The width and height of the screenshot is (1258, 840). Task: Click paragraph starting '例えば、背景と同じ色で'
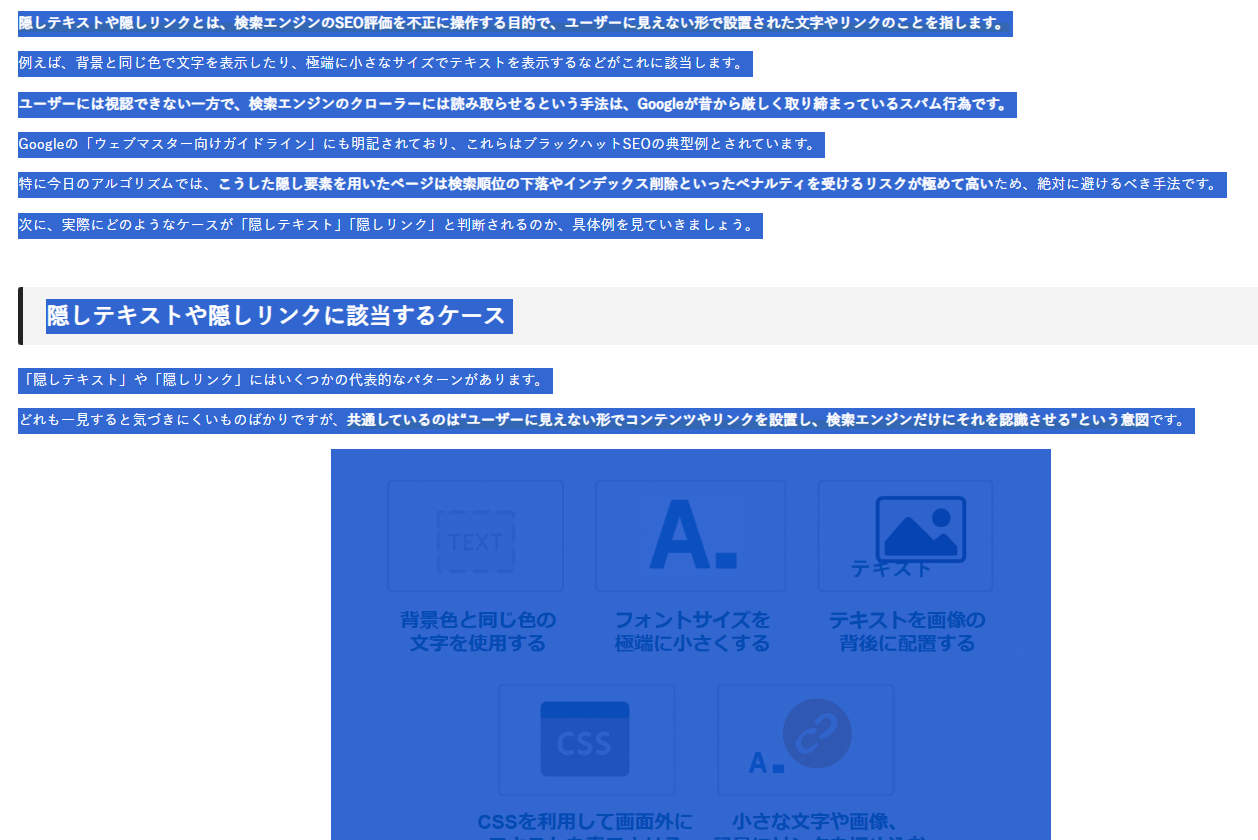pyautogui.click(x=384, y=64)
